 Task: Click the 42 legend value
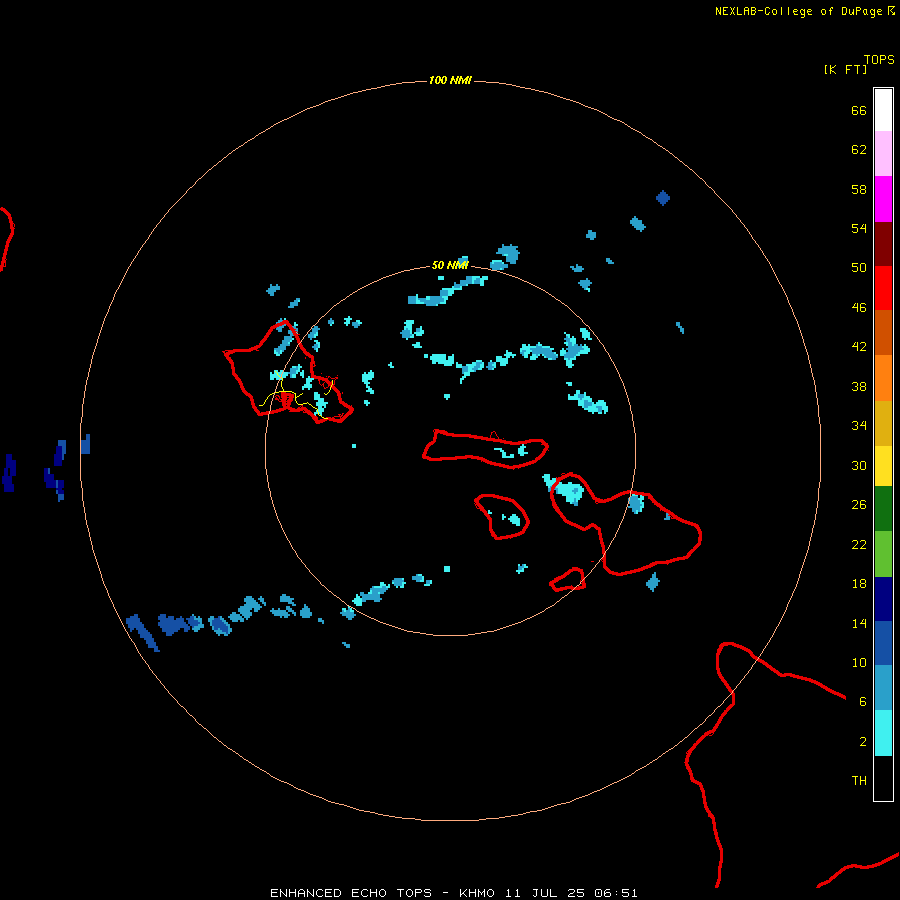point(859,347)
